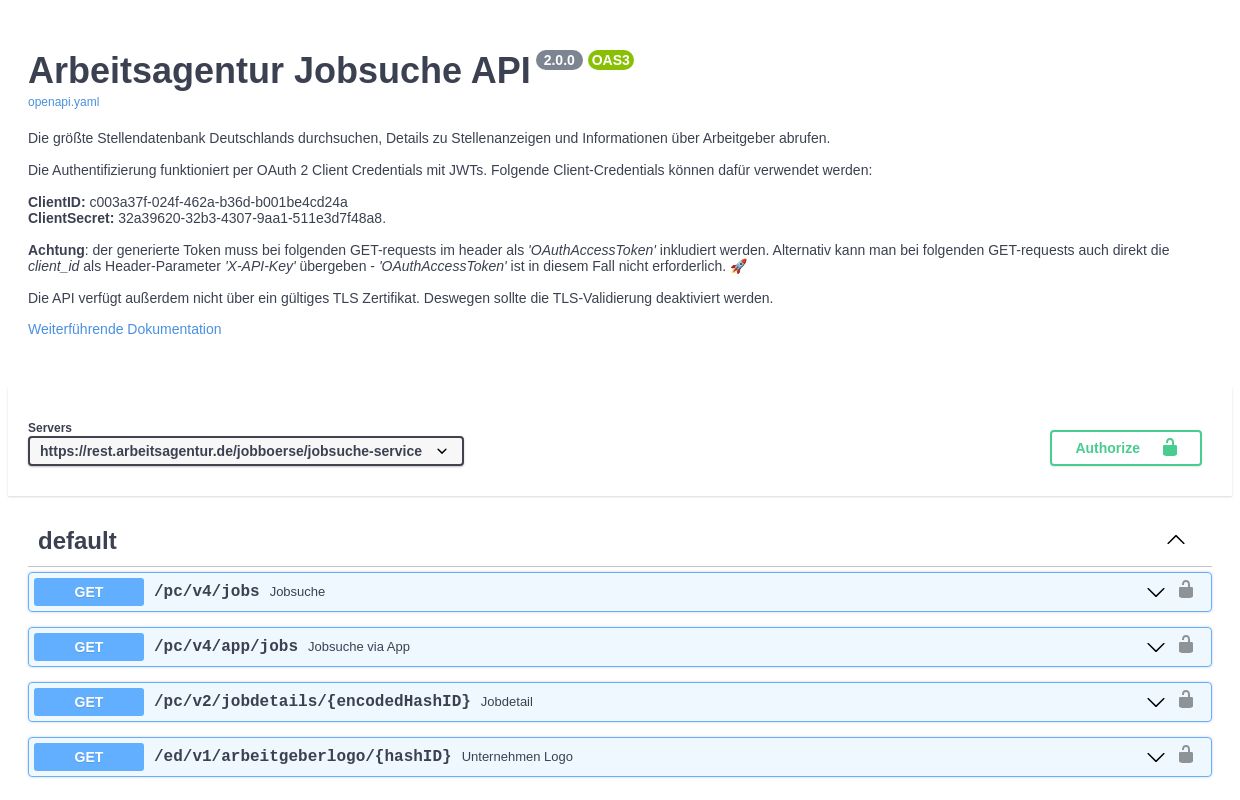The height and width of the screenshot is (800, 1240).
Task: Click the 'Arbeitsagentur Jobsuche API' title
Action: click(x=279, y=71)
